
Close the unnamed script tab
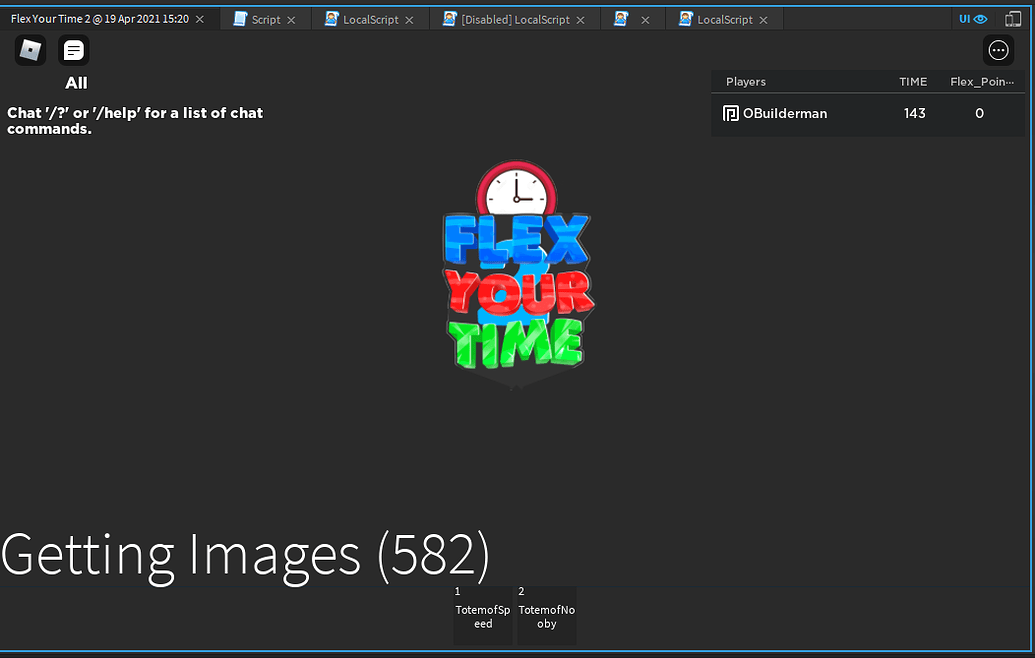pyautogui.click(x=645, y=20)
